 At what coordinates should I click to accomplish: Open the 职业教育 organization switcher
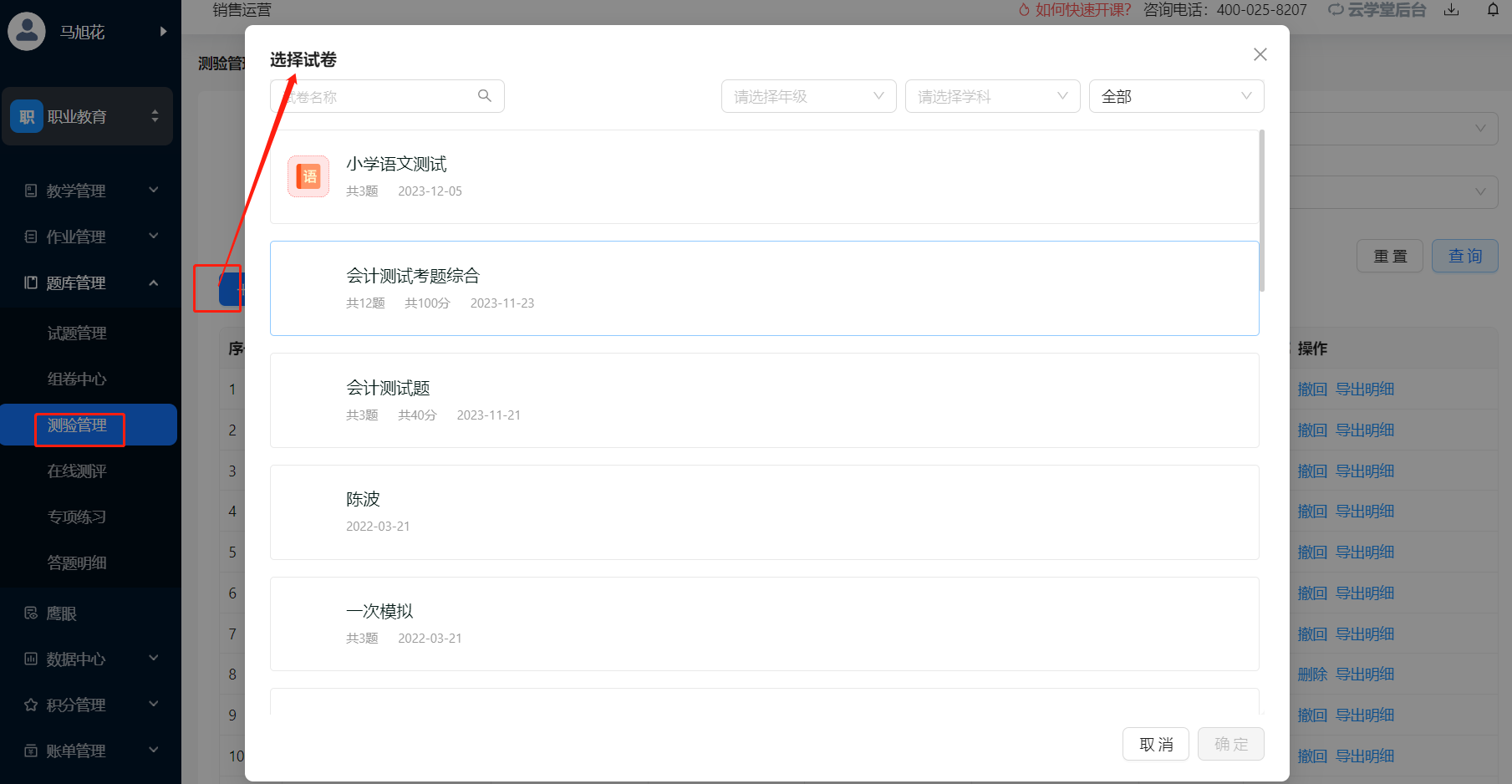tap(87, 116)
